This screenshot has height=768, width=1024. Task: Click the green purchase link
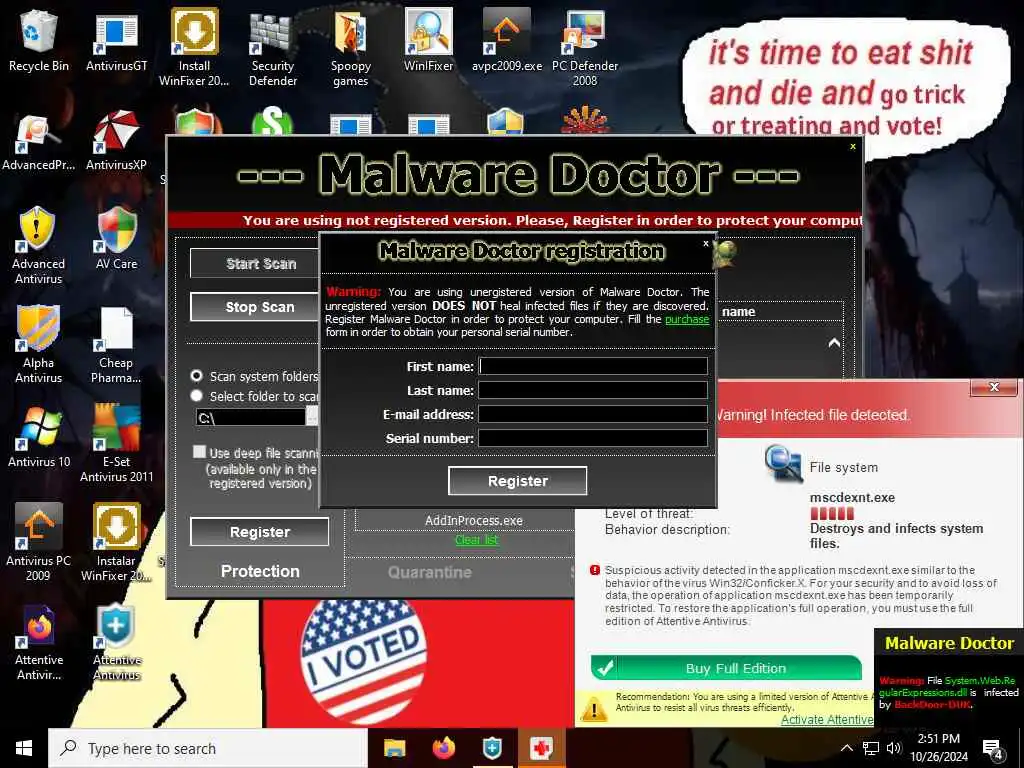coord(687,319)
